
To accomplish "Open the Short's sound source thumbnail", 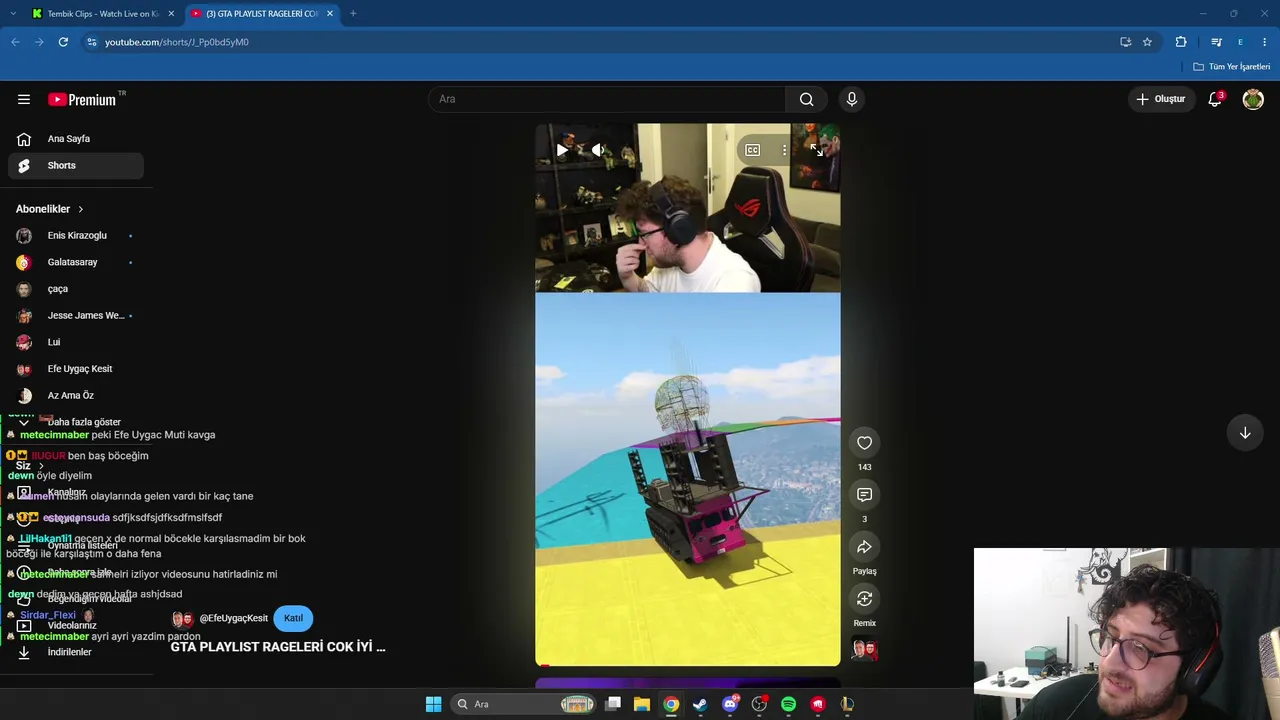I will pos(865,650).
